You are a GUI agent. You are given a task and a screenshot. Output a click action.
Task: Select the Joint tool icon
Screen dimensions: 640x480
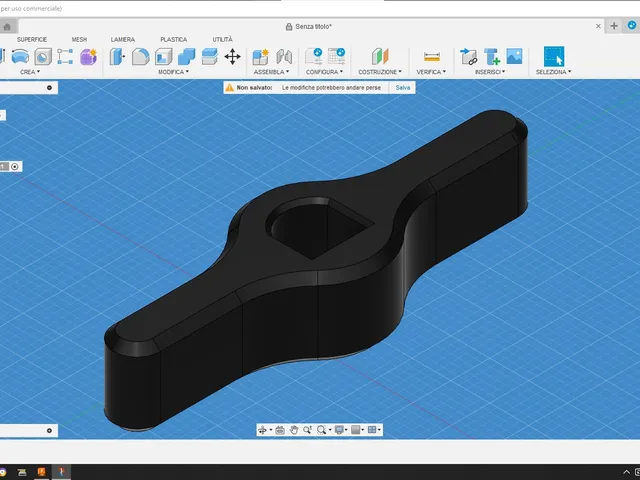(x=284, y=56)
